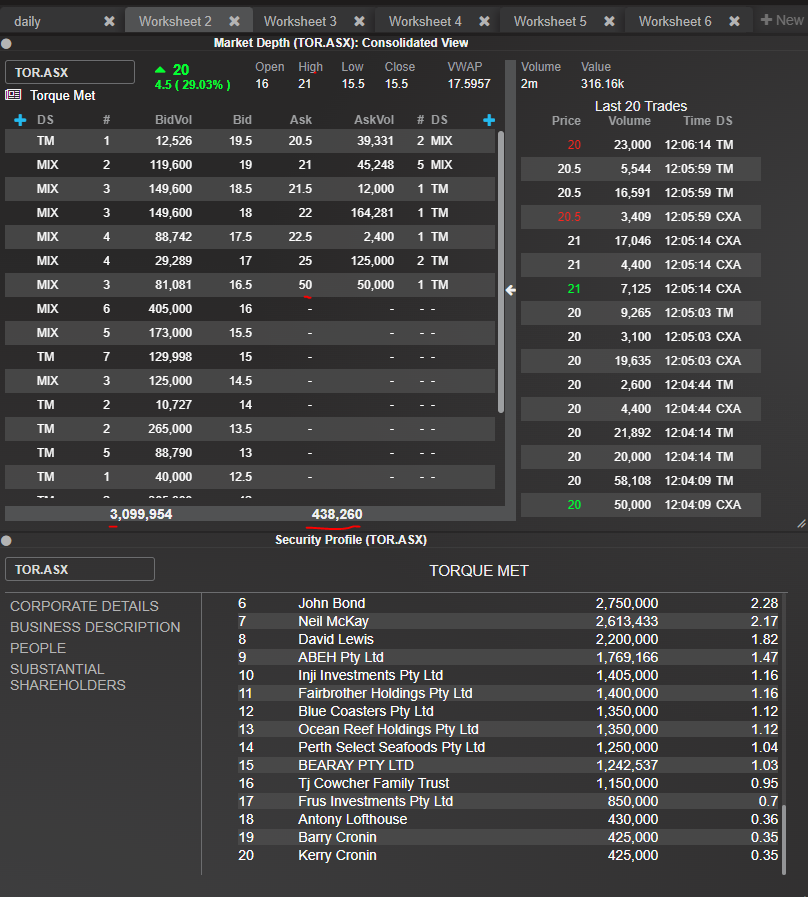Click the TORQUE MET profile title

point(479,571)
